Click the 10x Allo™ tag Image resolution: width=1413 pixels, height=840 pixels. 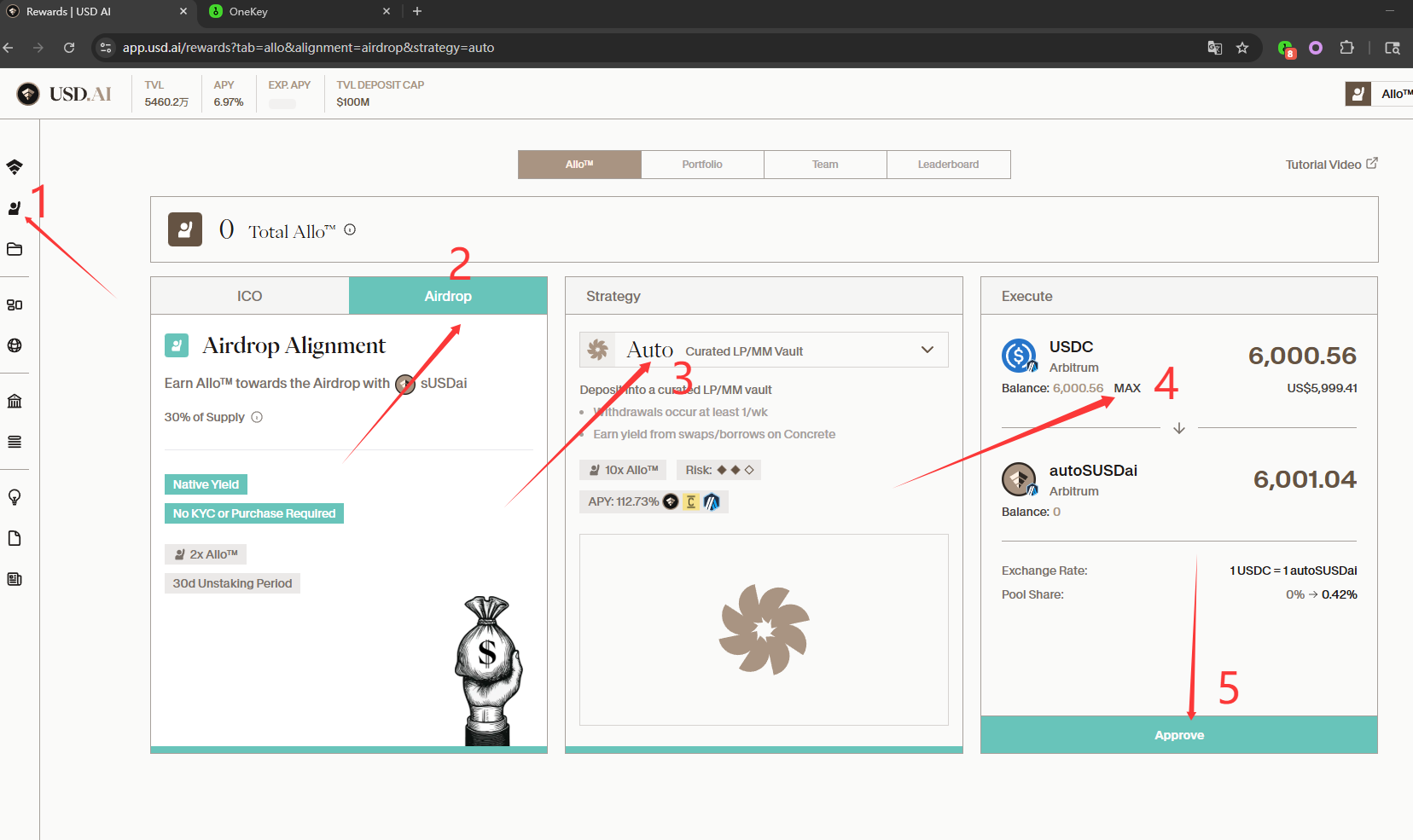pyautogui.click(x=624, y=470)
